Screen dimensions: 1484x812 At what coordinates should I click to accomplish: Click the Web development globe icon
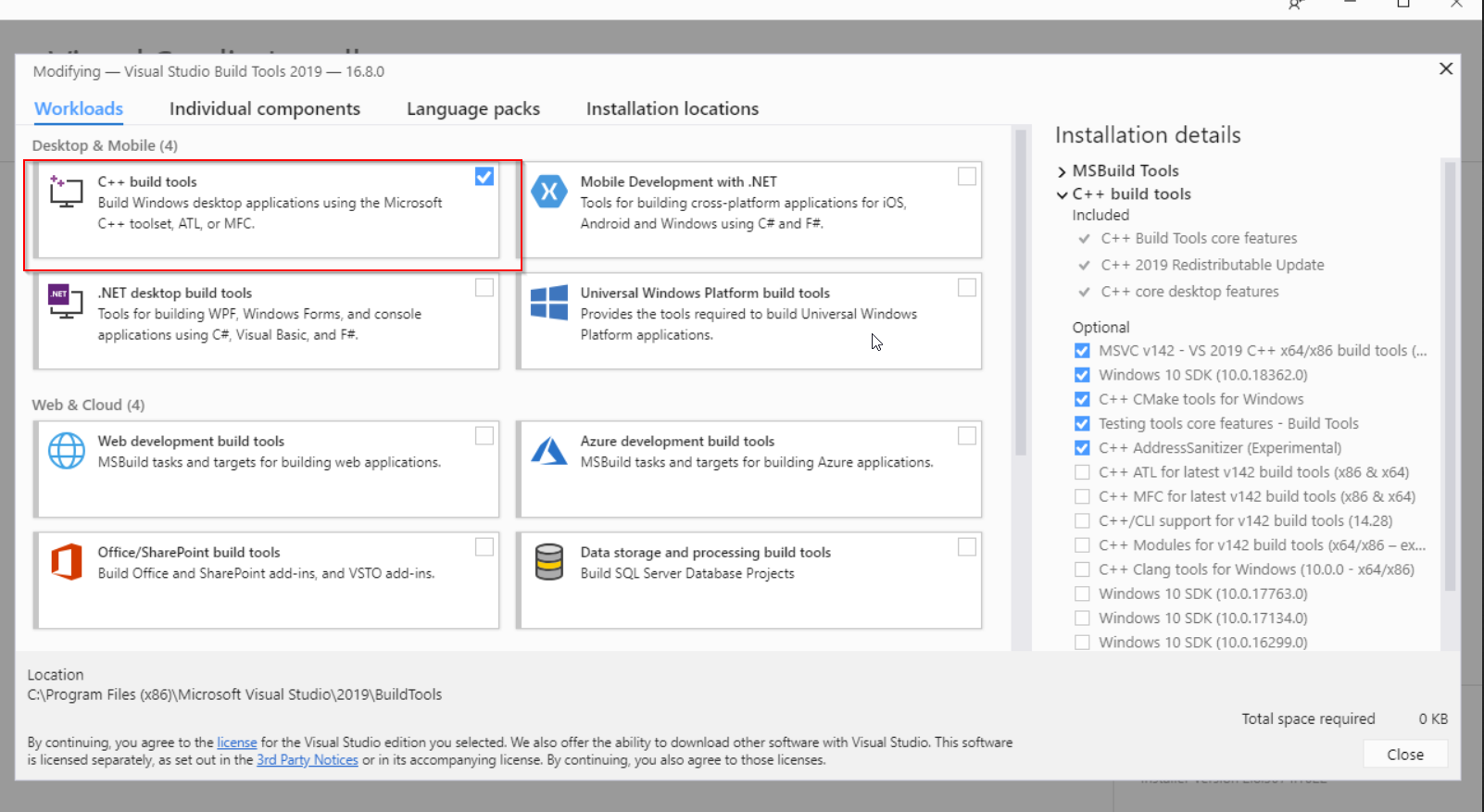click(66, 451)
